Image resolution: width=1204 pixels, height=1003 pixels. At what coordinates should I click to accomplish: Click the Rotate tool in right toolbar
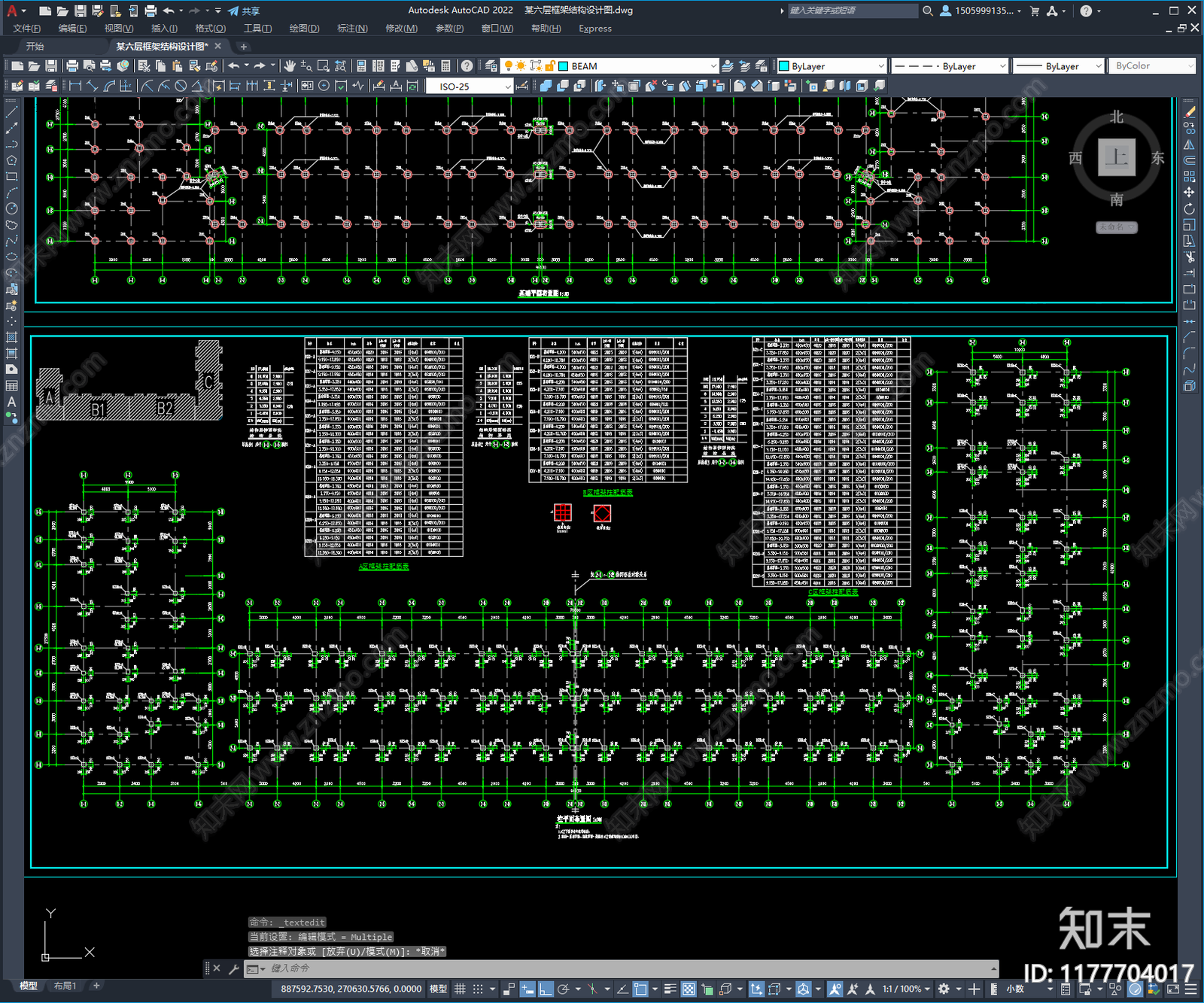pyautogui.click(x=1189, y=209)
